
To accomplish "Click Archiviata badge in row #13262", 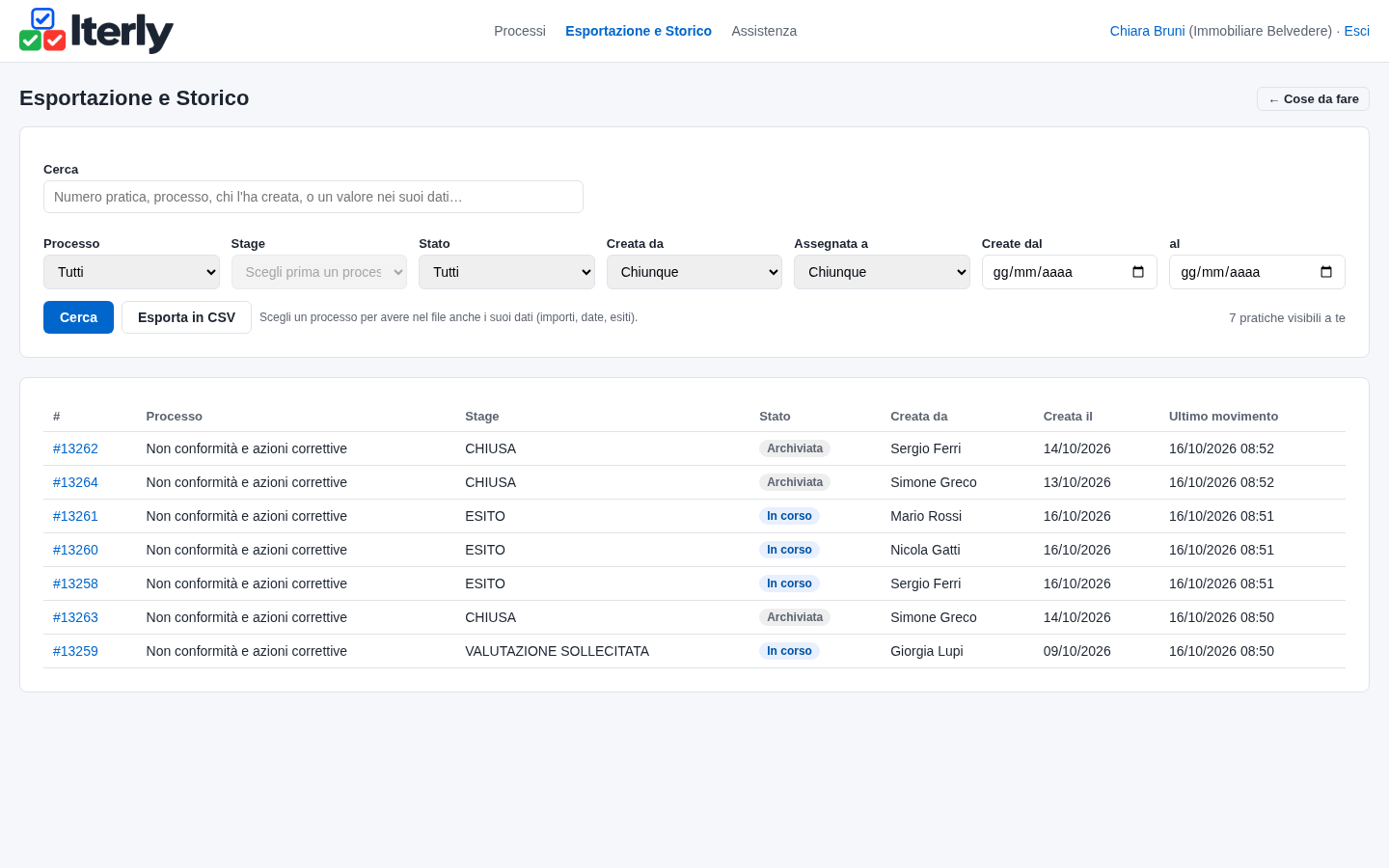I will pyautogui.click(x=795, y=448).
